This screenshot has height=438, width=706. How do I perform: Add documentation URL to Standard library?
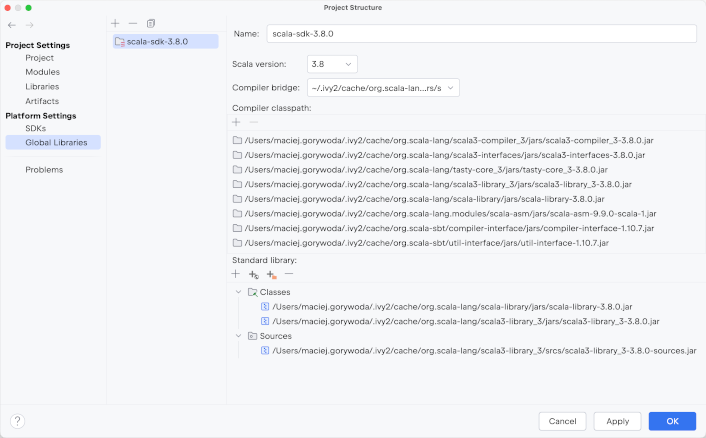coord(254,274)
